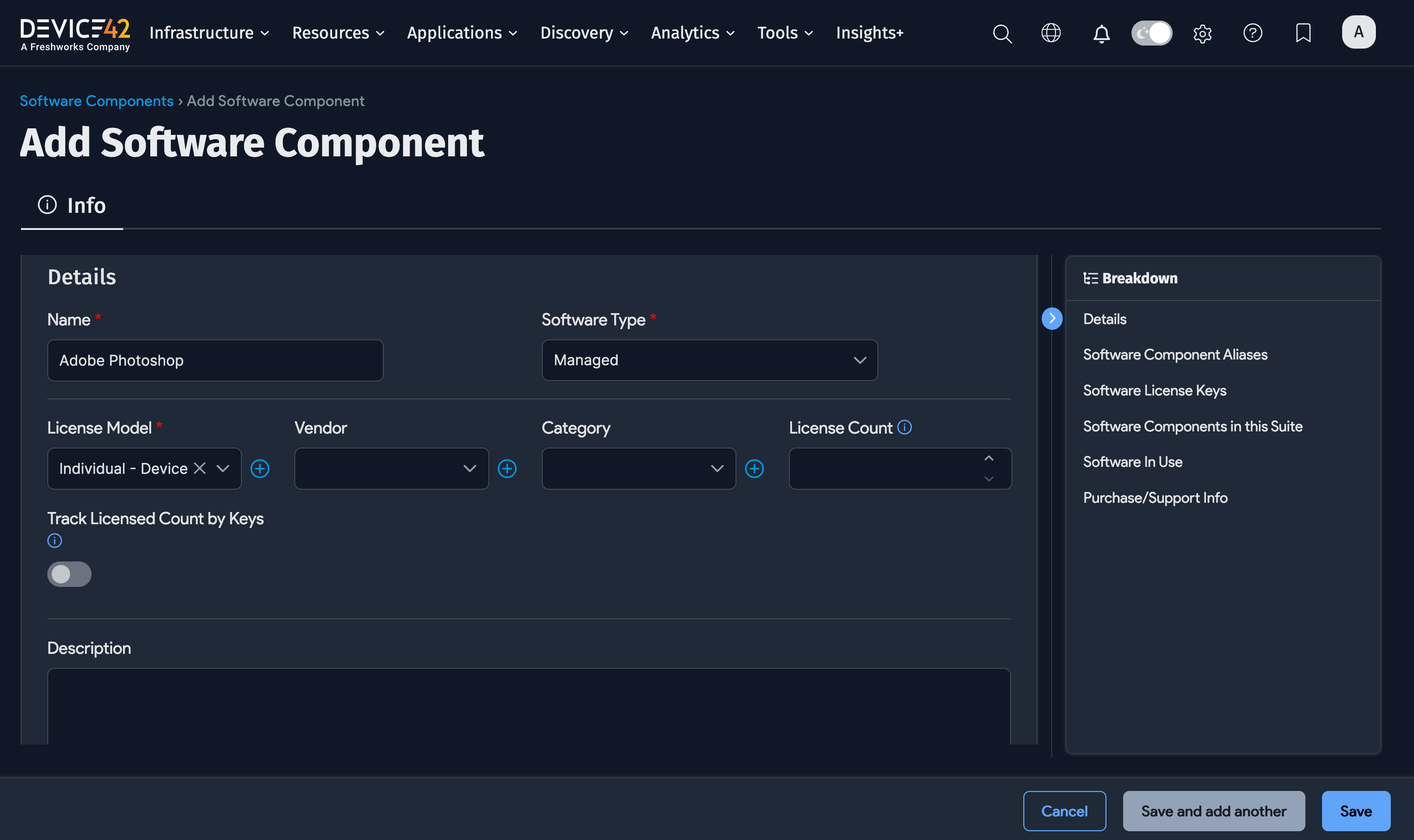Open the help menu
The width and height of the screenshot is (1414, 840).
click(1253, 33)
